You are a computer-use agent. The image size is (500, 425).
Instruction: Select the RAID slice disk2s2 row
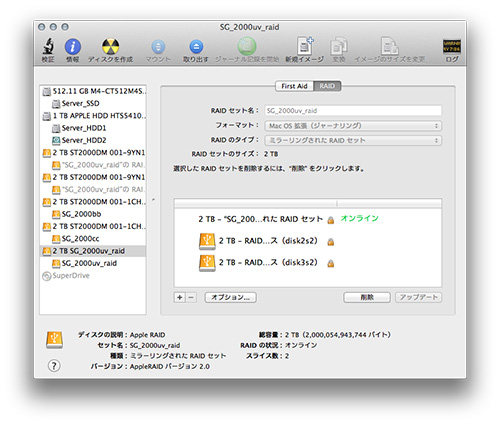[x=308, y=241]
